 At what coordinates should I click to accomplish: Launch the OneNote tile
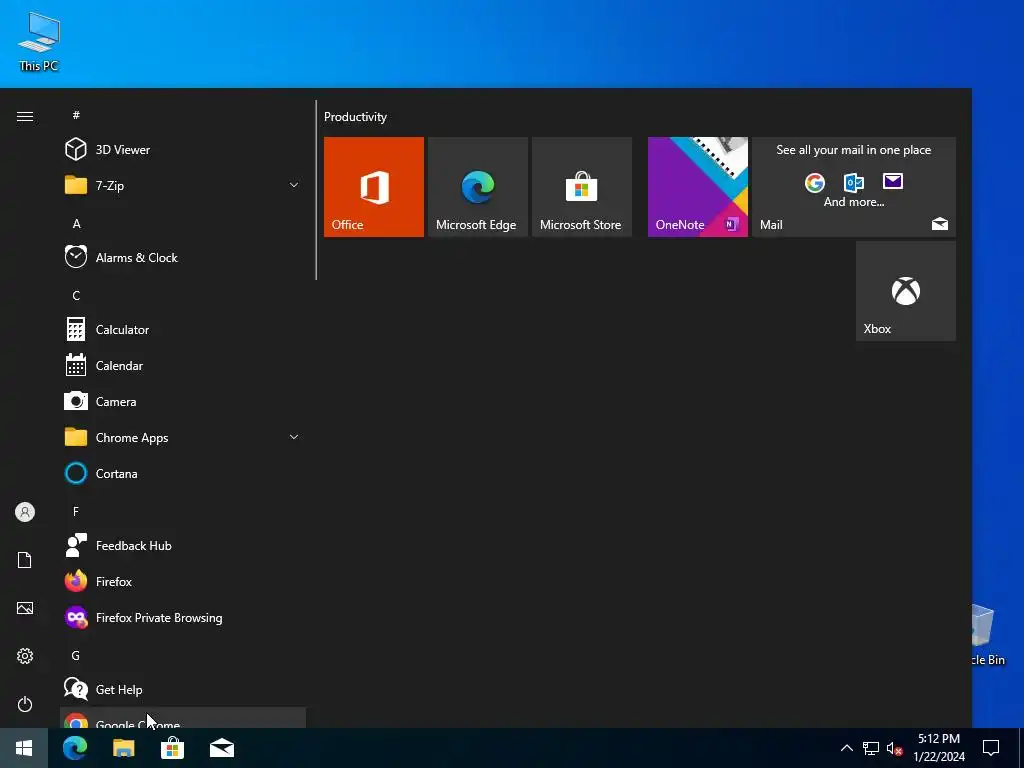(697, 187)
